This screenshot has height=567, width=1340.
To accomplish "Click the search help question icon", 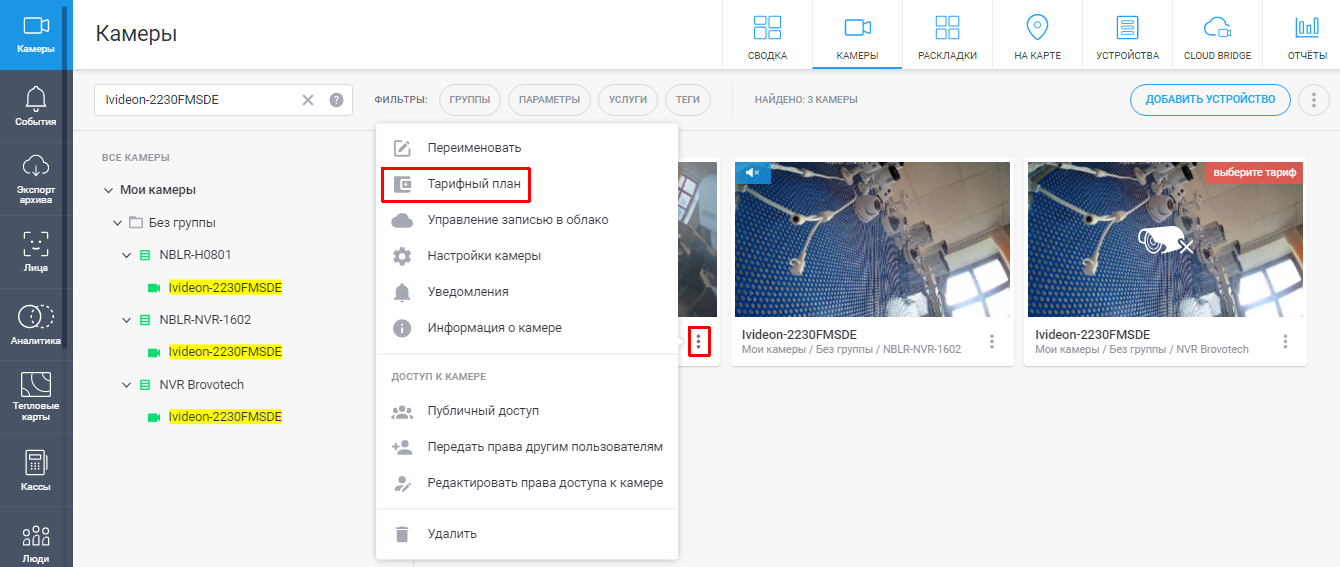I will (x=336, y=100).
